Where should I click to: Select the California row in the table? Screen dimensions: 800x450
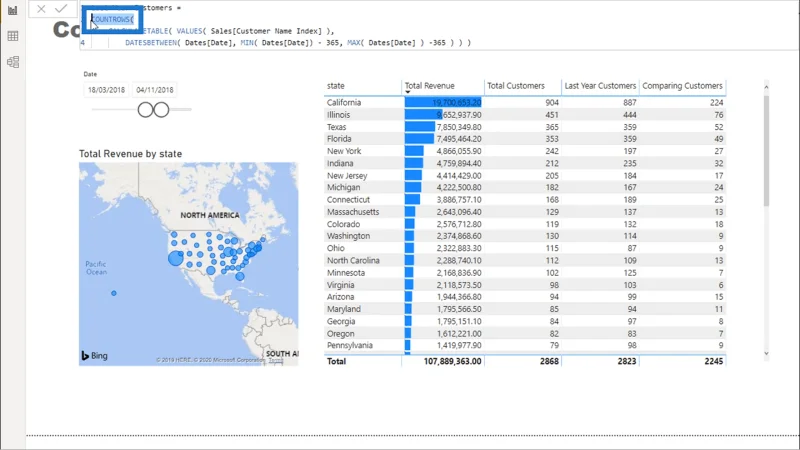524,103
